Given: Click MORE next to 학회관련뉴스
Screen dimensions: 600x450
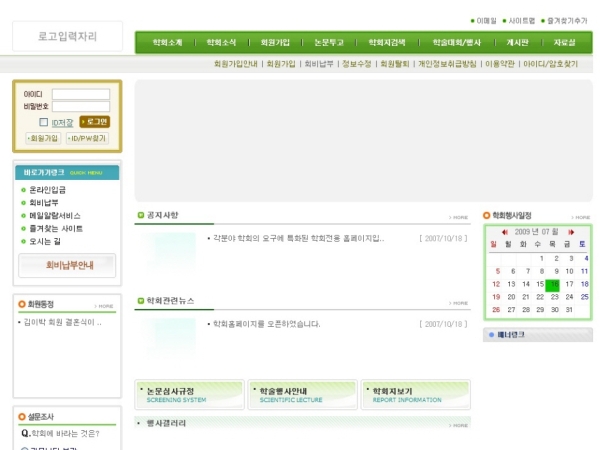Looking at the screenshot, I should coord(458,302).
